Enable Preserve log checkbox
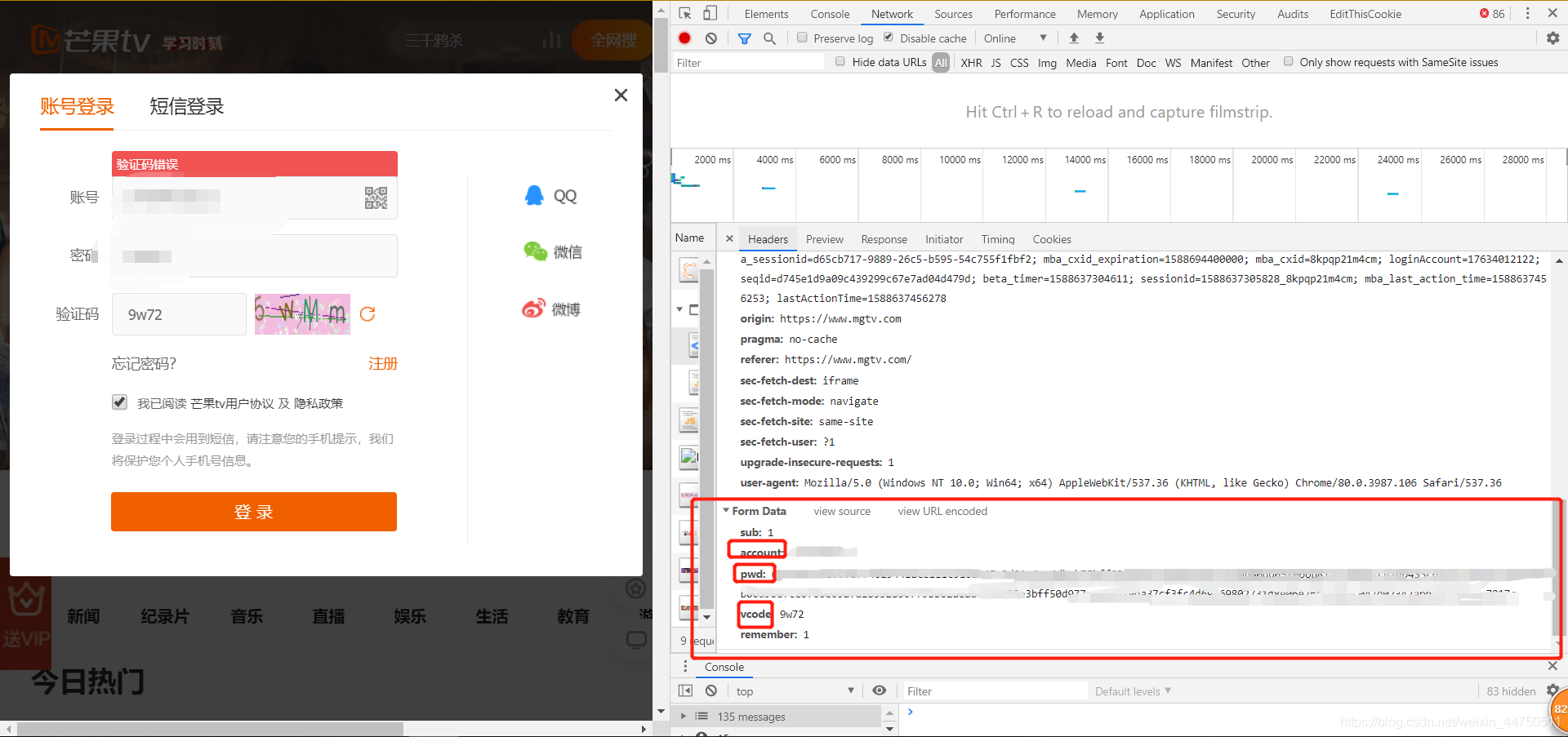 click(802, 38)
